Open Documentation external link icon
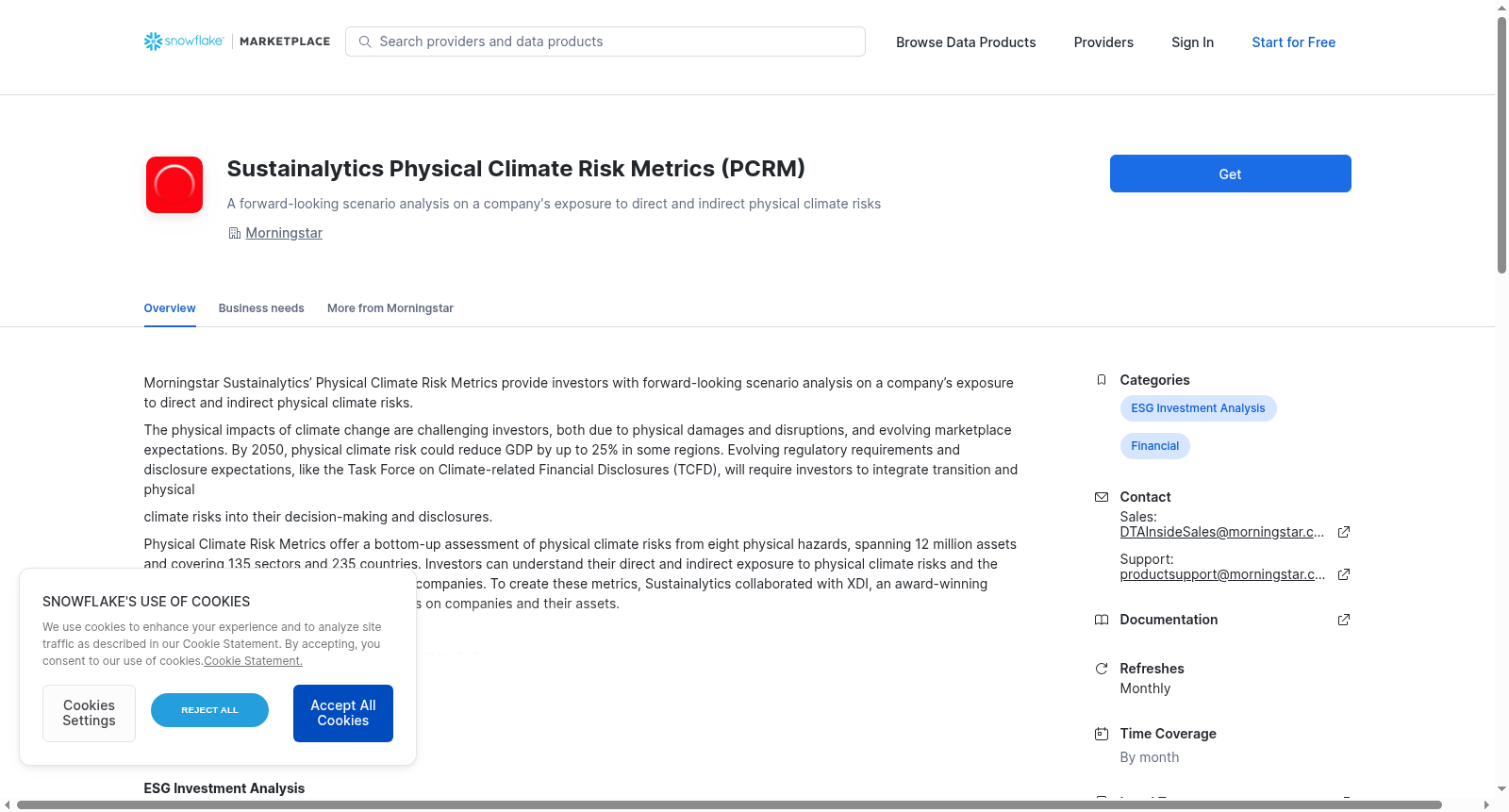 (1344, 620)
